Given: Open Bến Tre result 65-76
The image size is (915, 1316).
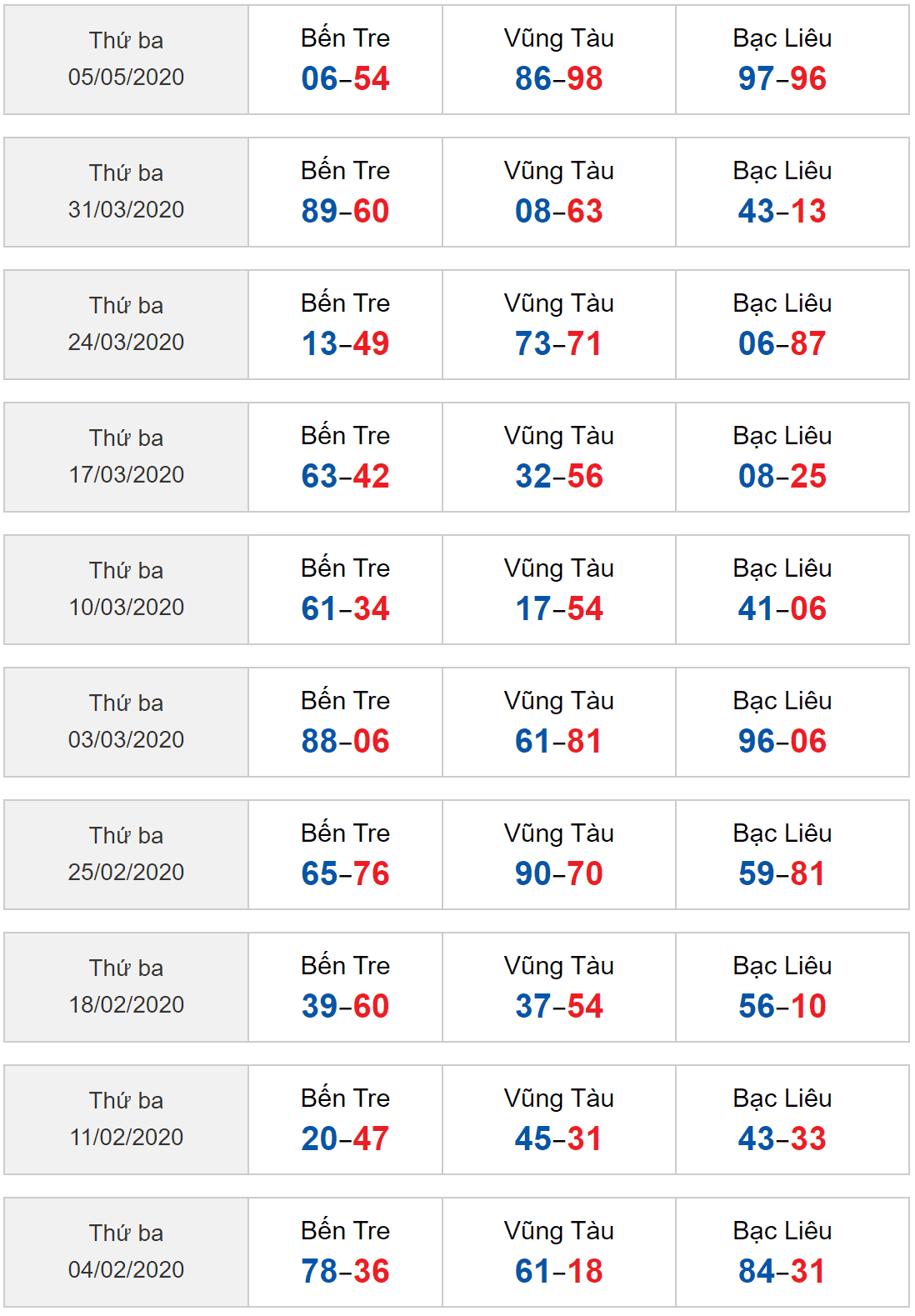Looking at the screenshot, I should (345, 873).
